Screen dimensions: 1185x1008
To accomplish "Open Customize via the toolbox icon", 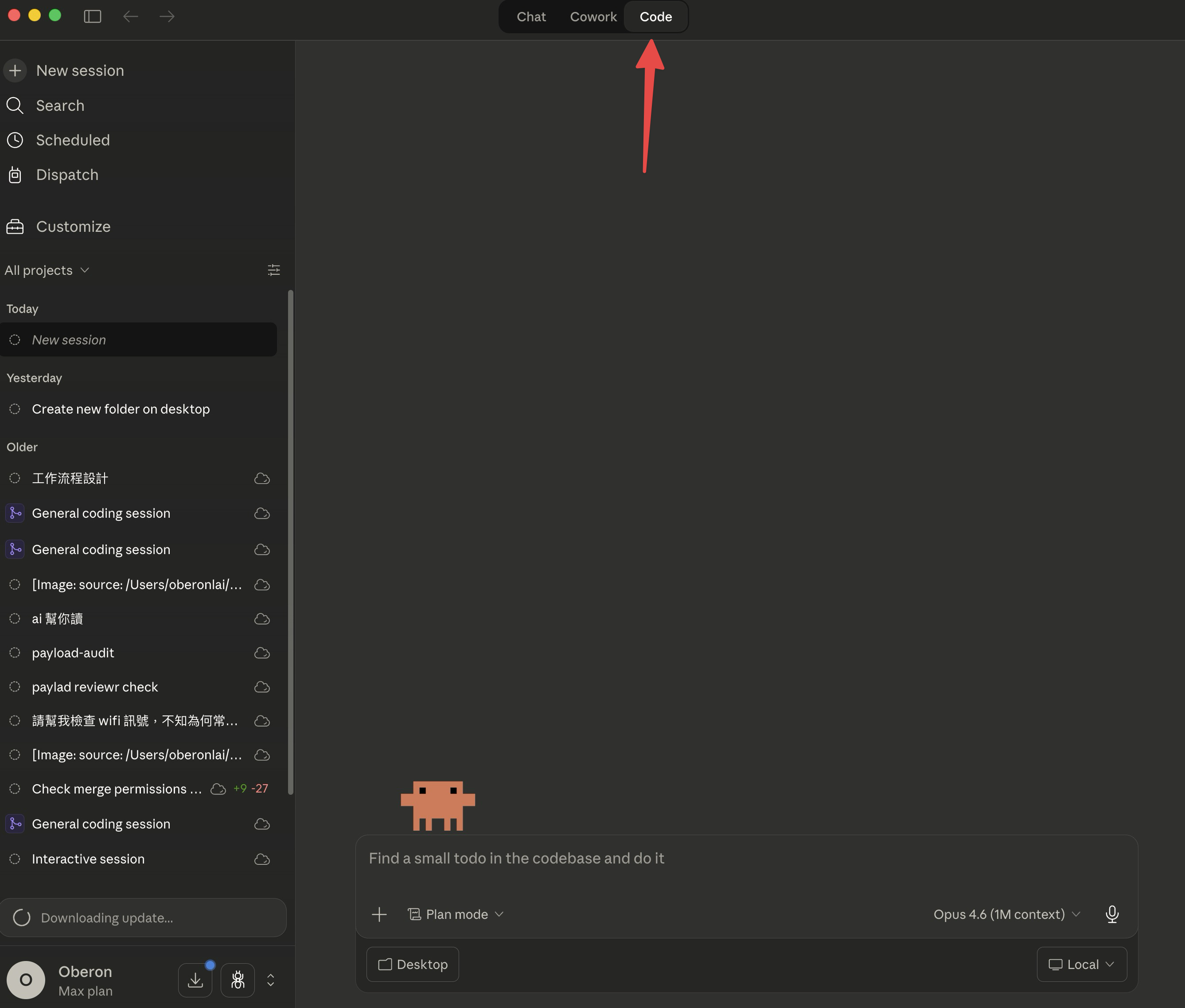I will [15, 226].
